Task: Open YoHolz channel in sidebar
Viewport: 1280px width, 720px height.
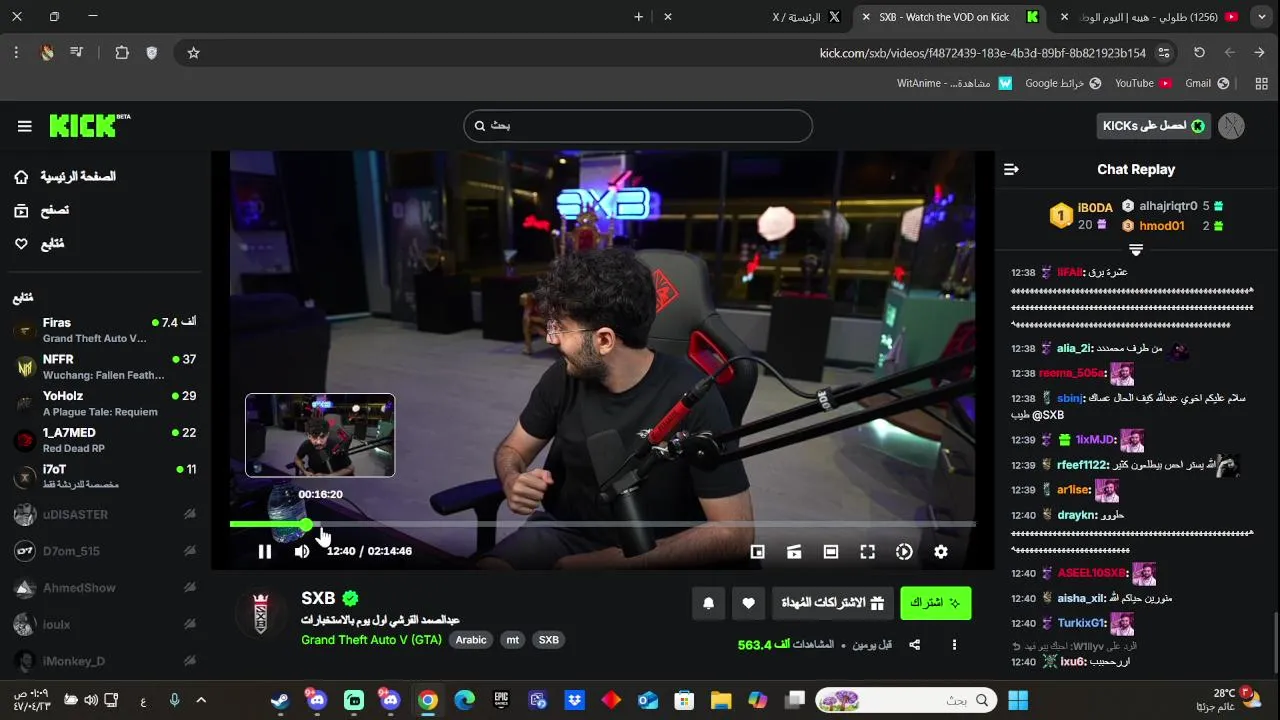Action: [x=105, y=404]
